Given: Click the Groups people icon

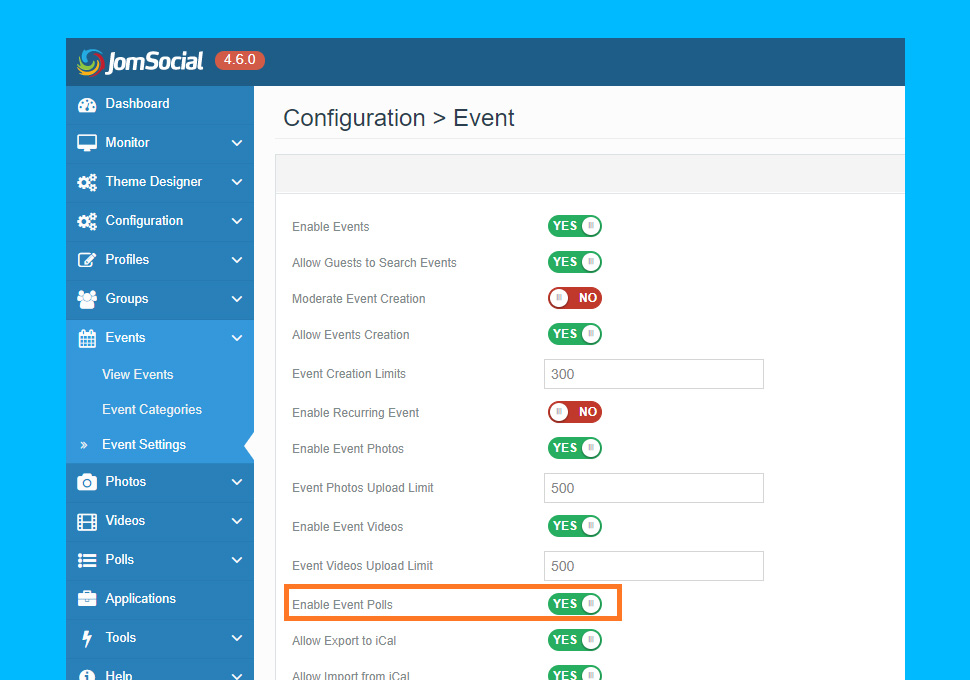Looking at the screenshot, I should click(87, 299).
